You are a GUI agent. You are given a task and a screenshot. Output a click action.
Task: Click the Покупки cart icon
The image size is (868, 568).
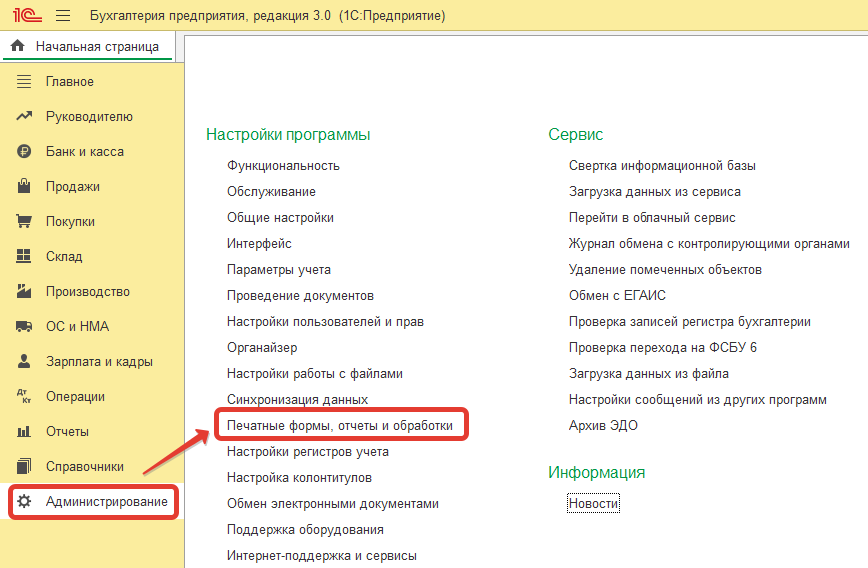tap(24, 221)
